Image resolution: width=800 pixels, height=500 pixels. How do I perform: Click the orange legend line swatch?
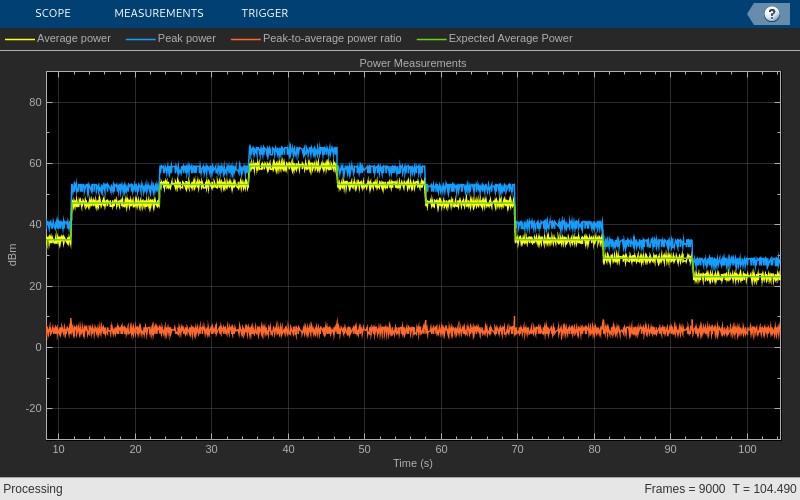point(246,39)
